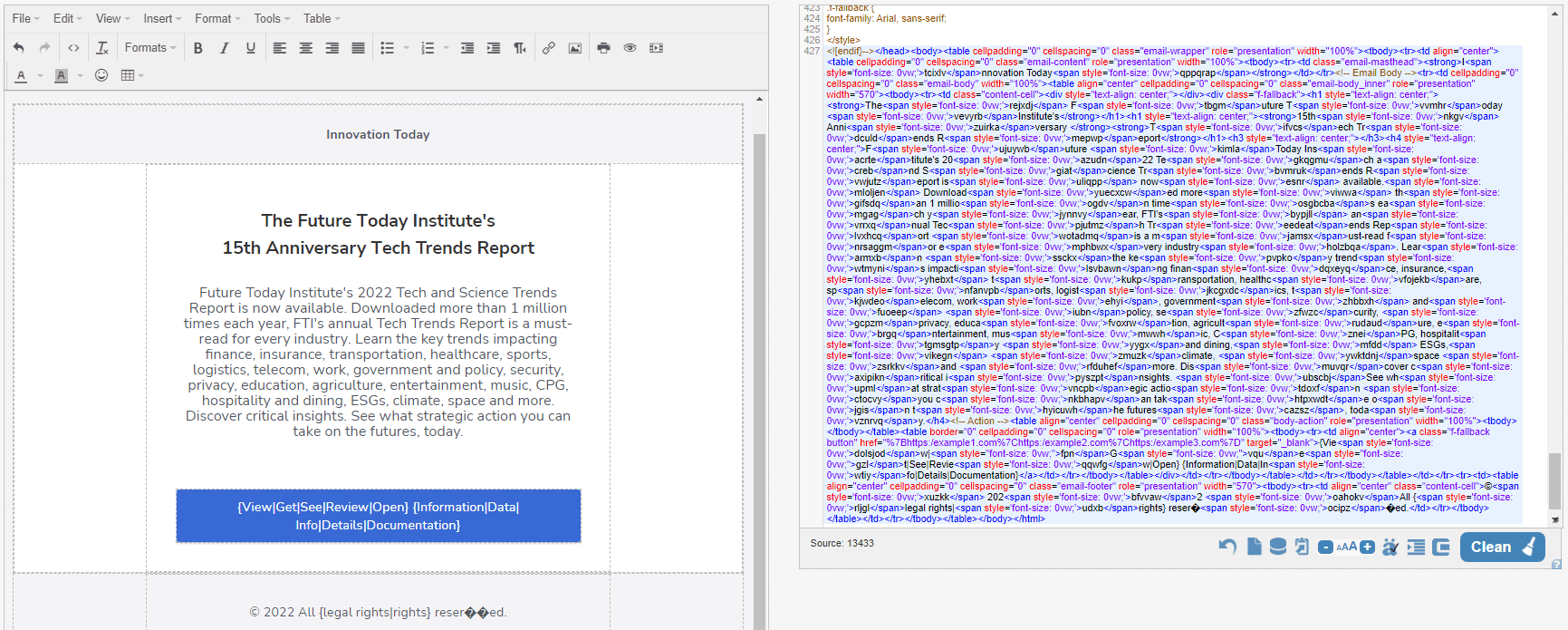Toggle bold formatting

[x=198, y=48]
